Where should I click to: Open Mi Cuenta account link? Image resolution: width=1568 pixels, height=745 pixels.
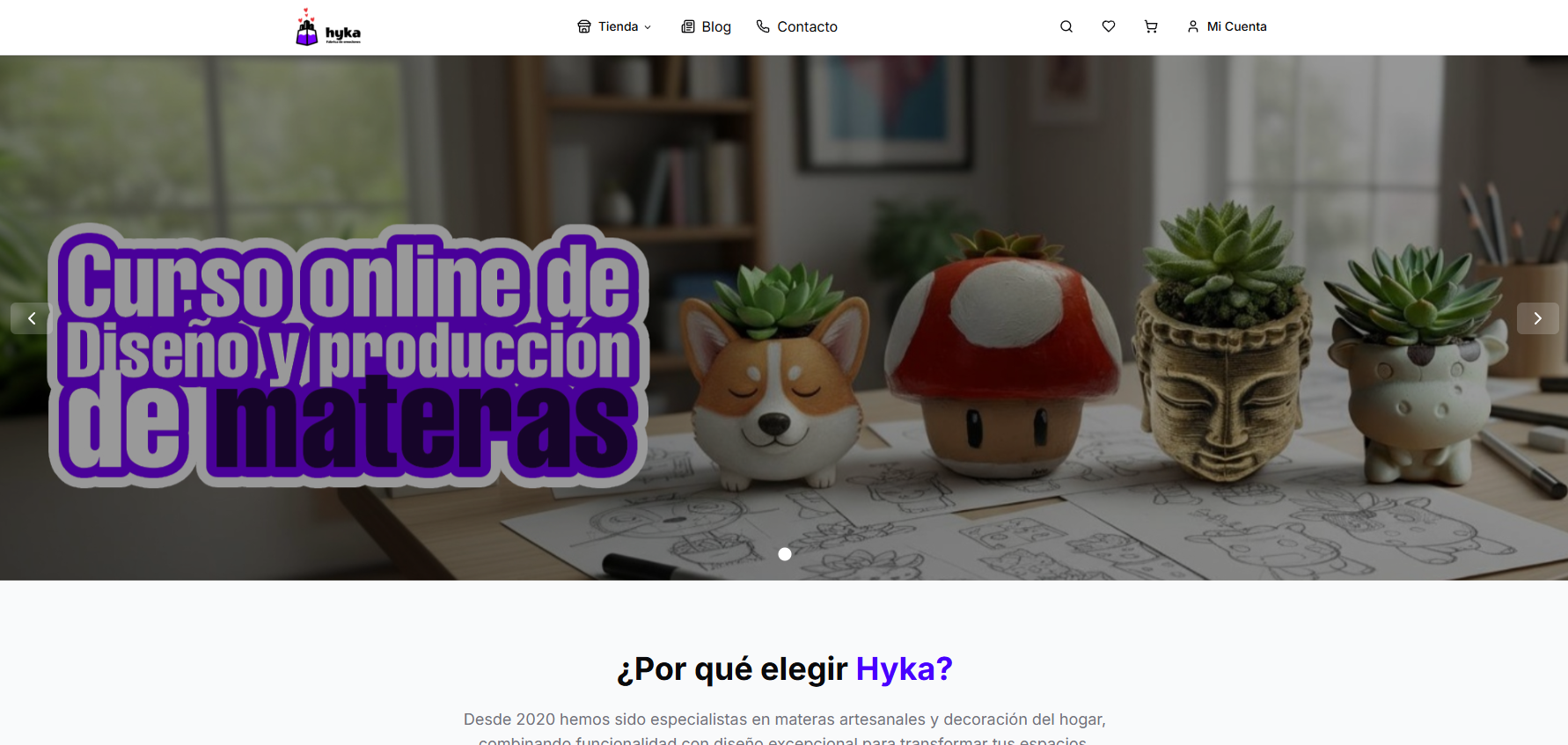pos(1227,26)
